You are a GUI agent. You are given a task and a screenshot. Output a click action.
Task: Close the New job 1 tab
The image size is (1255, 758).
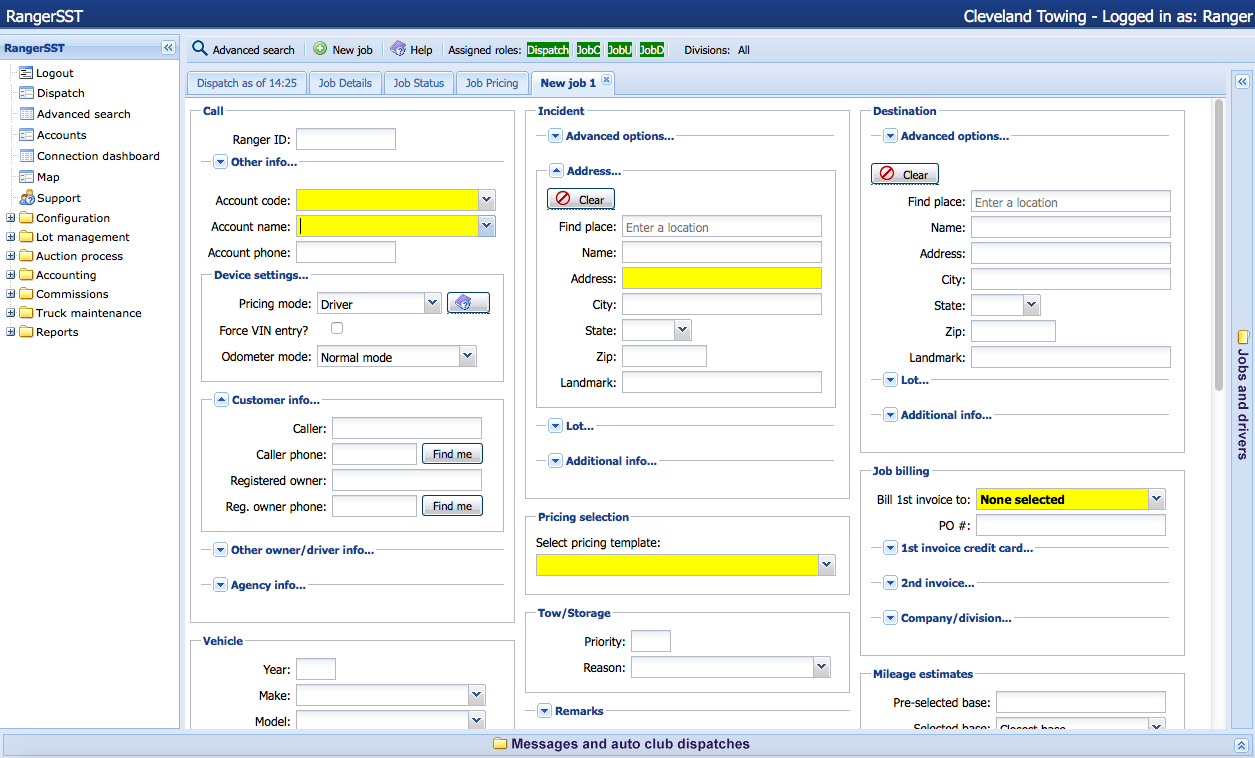point(606,82)
